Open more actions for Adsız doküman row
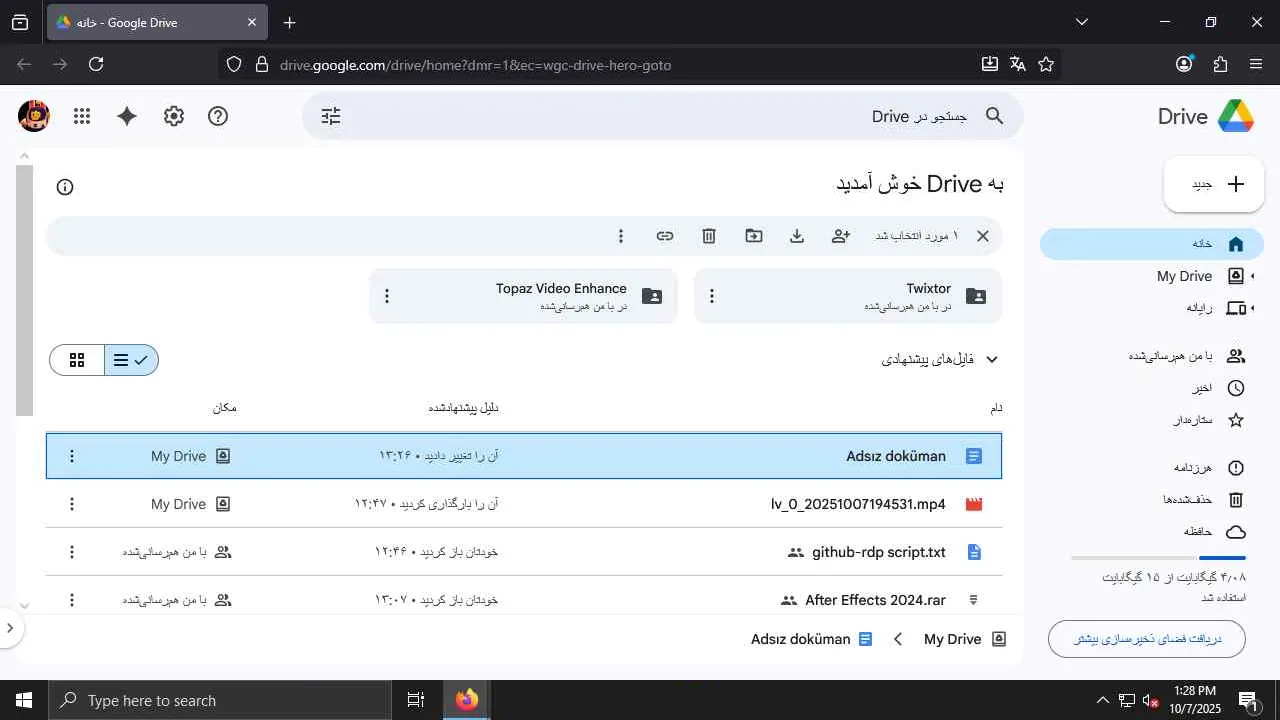This screenshot has height=720, width=1280. pos(71,456)
